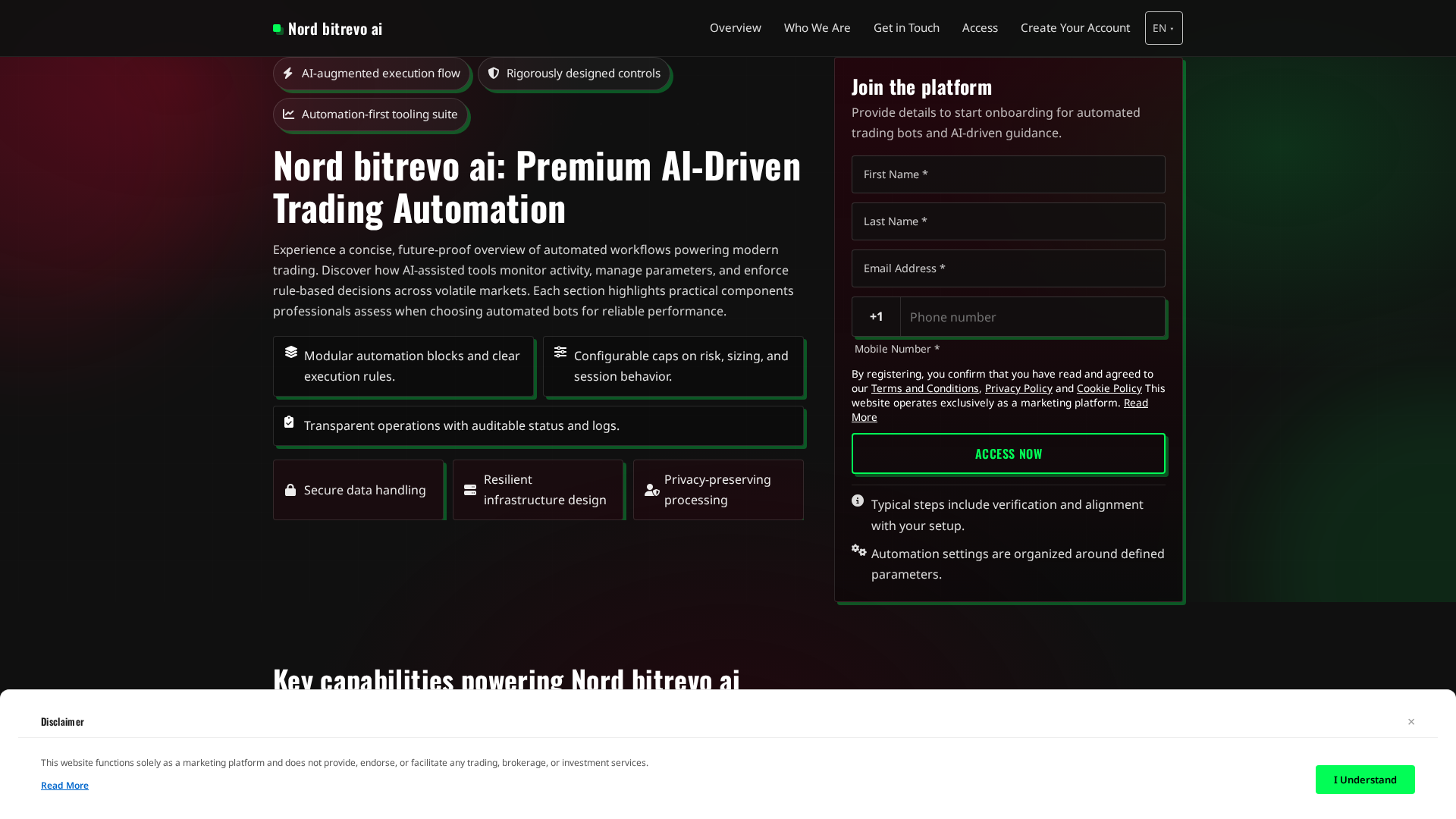Open the +1 country code selector
1456x819 pixels.
877,317
